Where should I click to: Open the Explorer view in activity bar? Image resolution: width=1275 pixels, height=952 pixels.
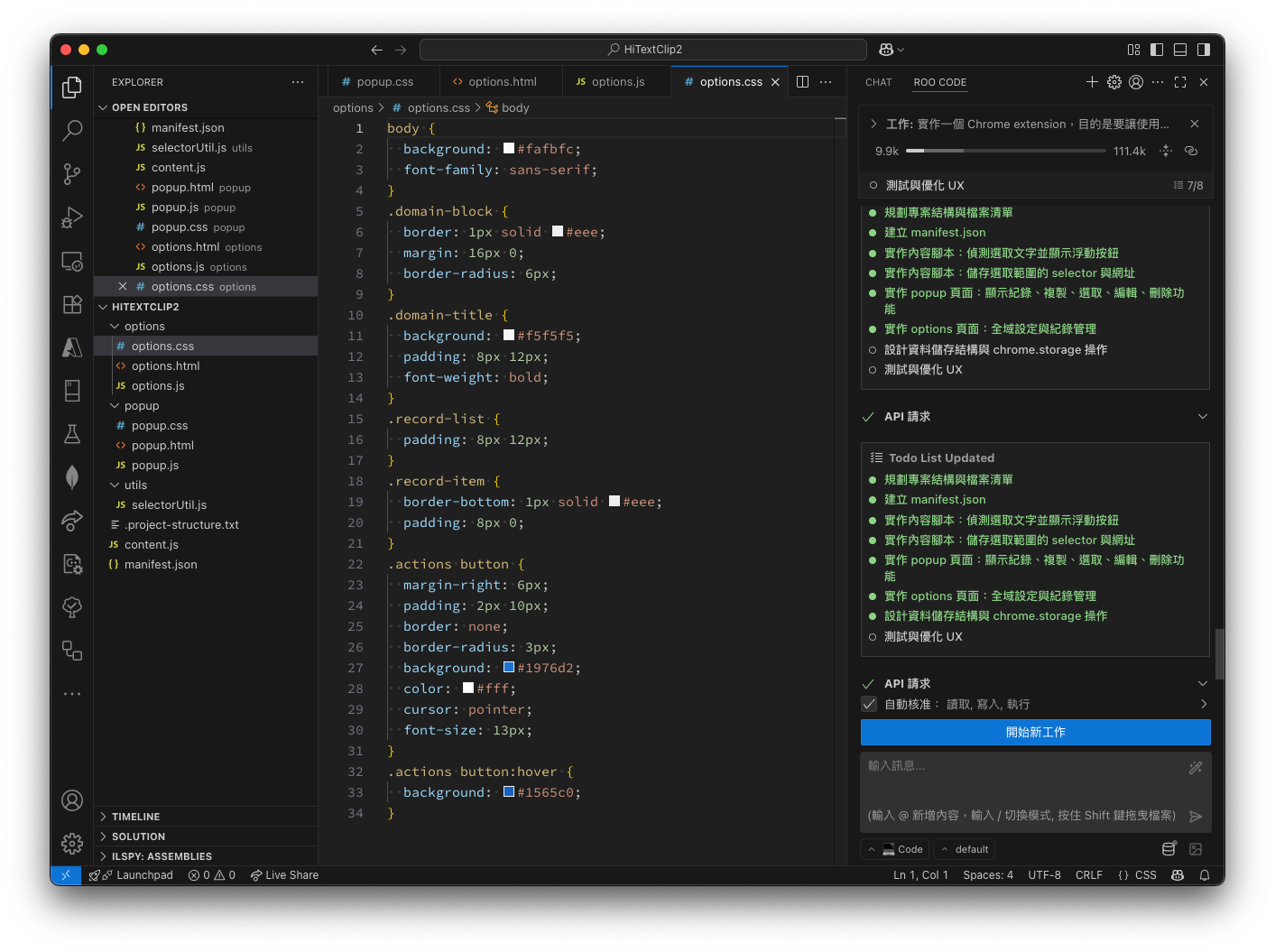[x=72, y=88]
